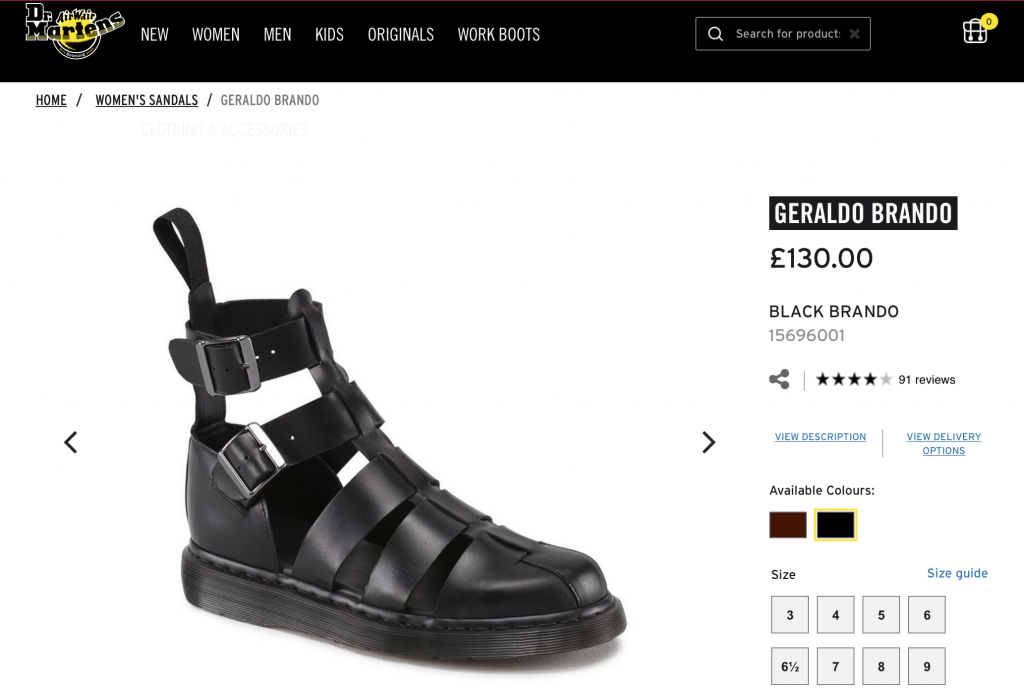Open the ORIGINALS navigation menu
Image resolution: width=1024 pixels, height=690 pixels.
click(400, 34)
